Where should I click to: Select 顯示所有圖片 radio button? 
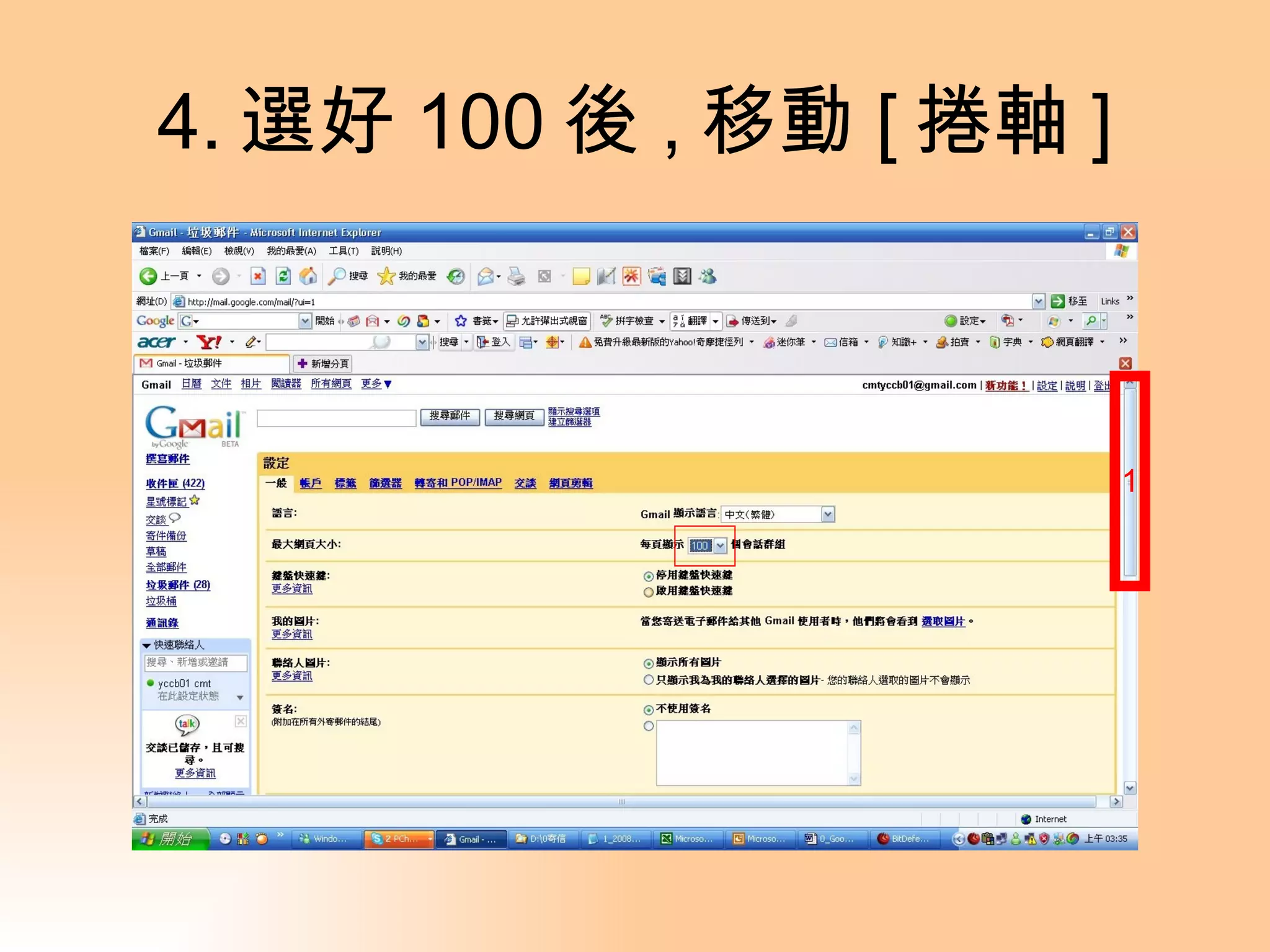click(648, 663)
